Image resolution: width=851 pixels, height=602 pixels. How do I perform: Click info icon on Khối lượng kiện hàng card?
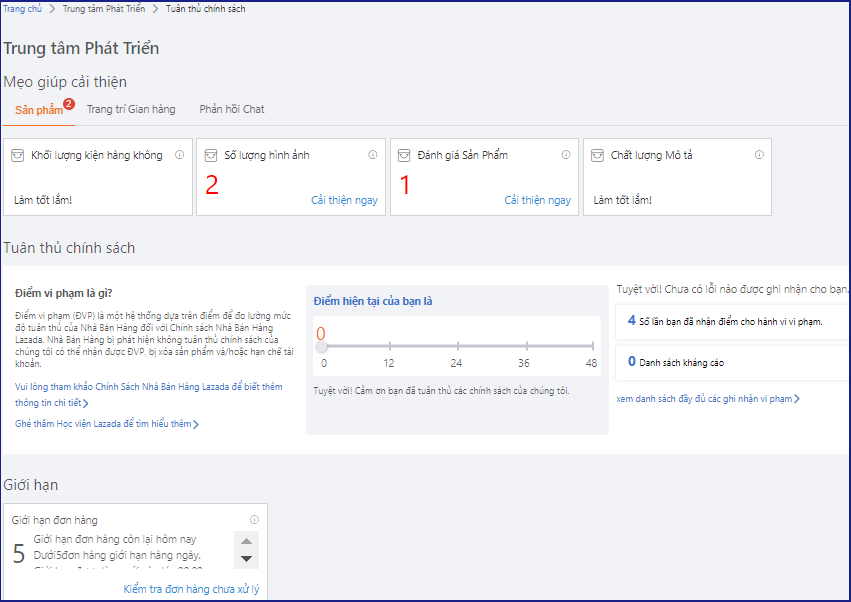[179, 155]
